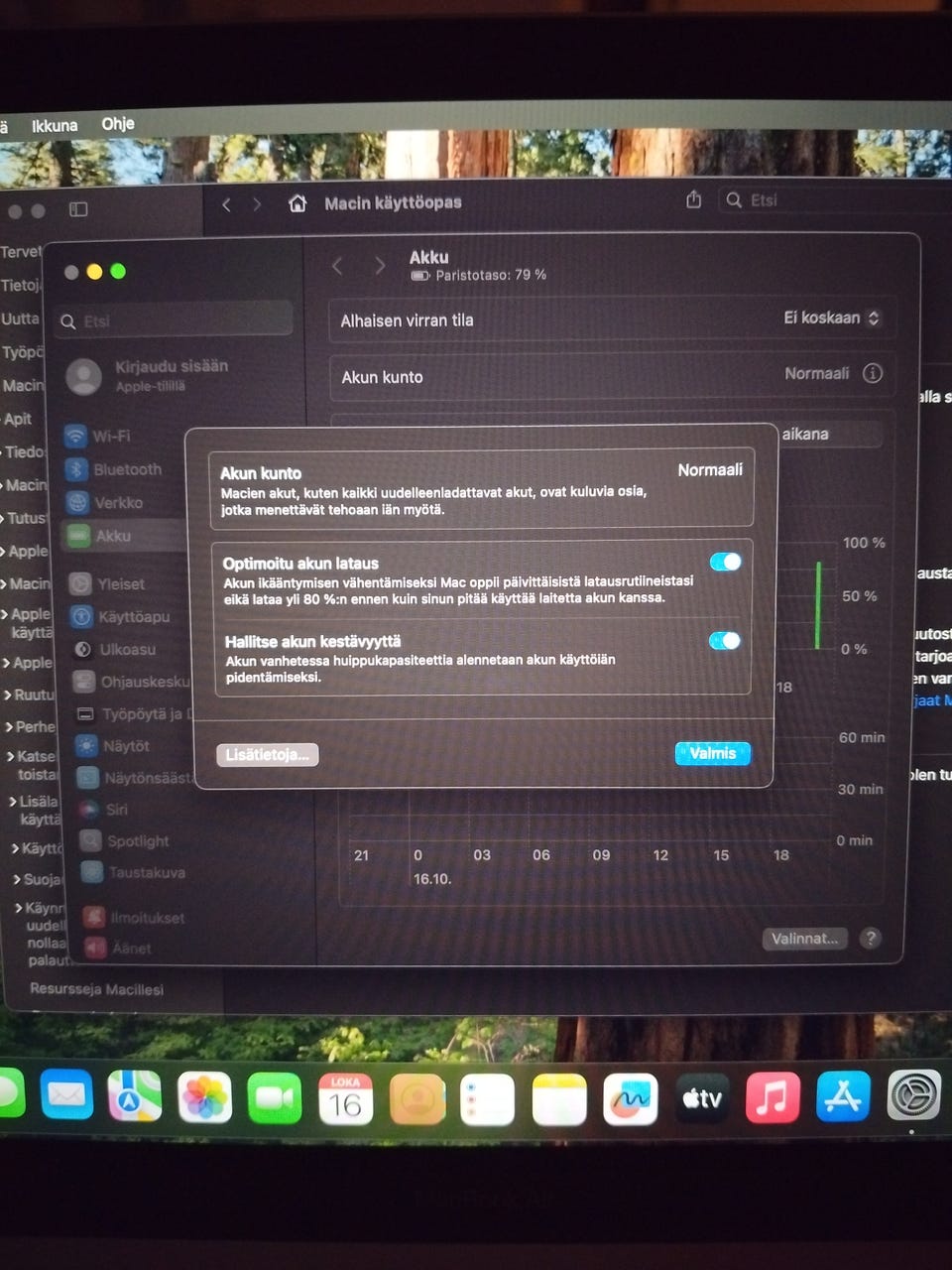Click the Valmis button
Screen dimensions: 952x1270
tap(712, 753)
